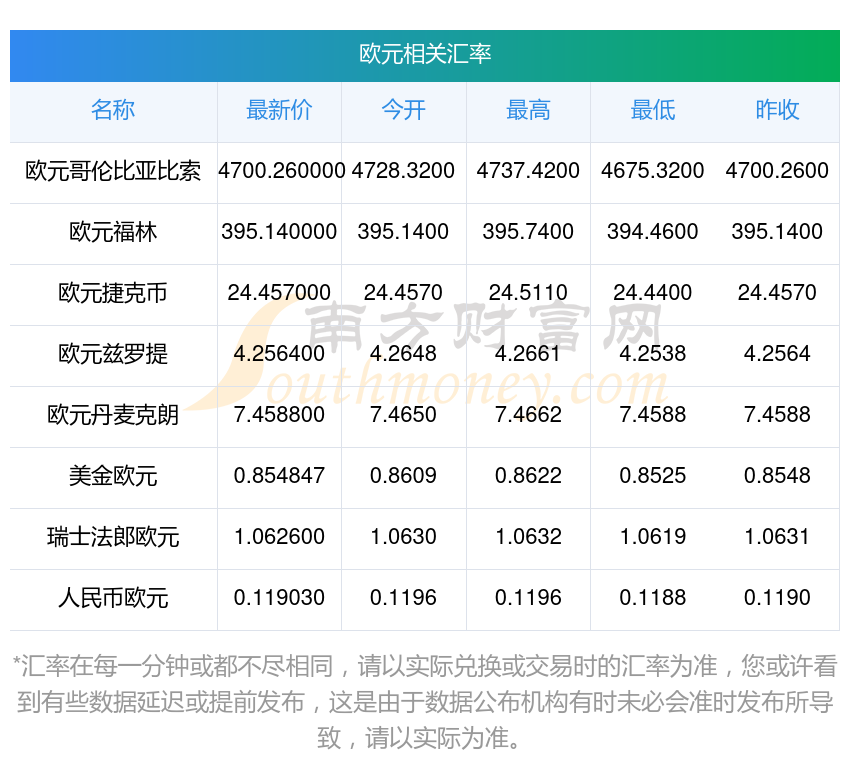Viewport: 850px width, 769px height.
Task: Click low value 4.2538
Action: click(653, 354)
